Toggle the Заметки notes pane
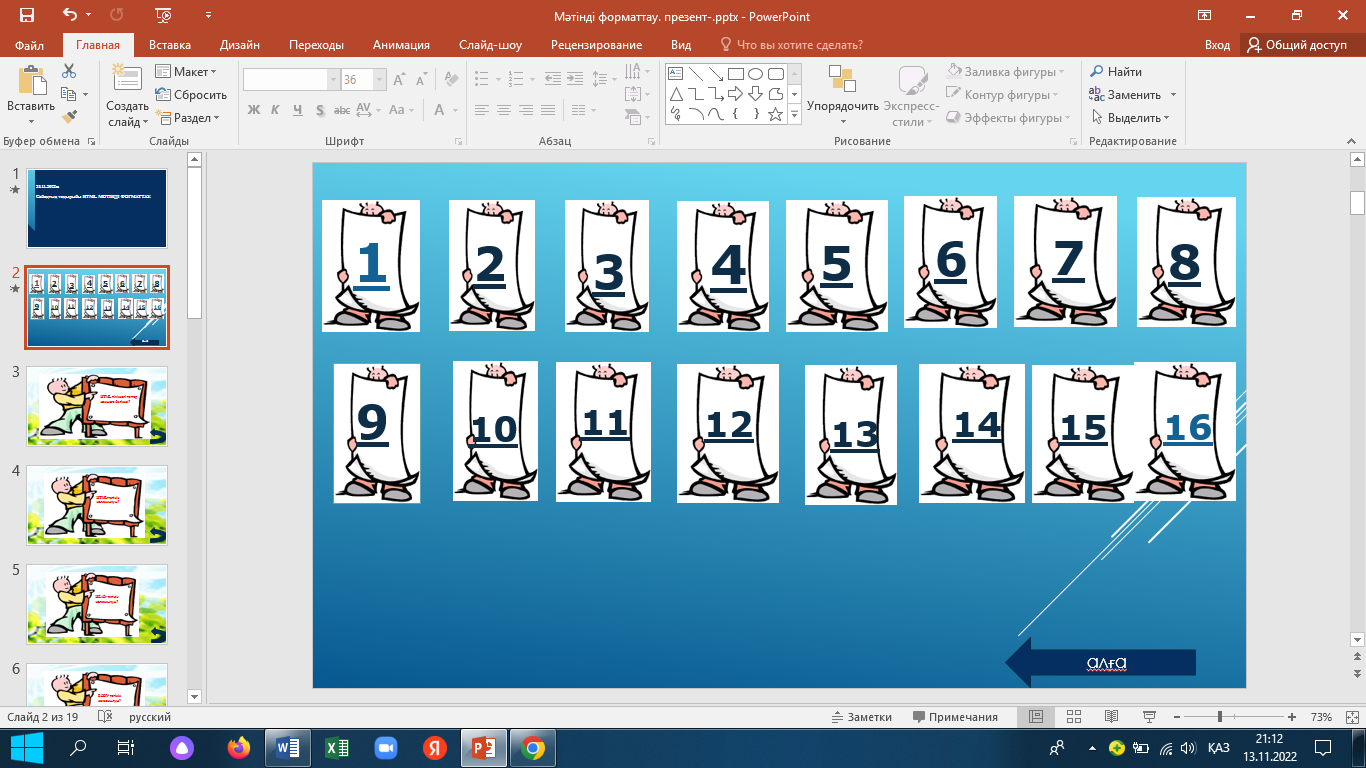Image resolution: width=1366 pixels, height=768 pixels. [x=861, y=717]
